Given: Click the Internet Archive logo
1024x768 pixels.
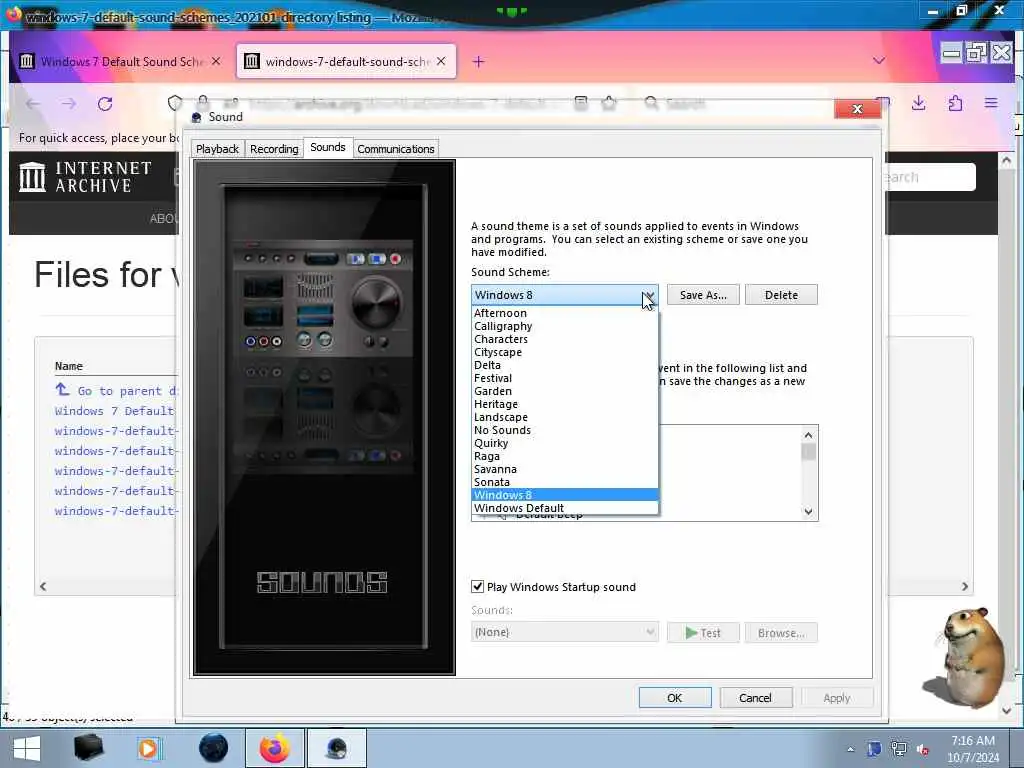Looking at the screenshot, I should click(x=86, y=177).
